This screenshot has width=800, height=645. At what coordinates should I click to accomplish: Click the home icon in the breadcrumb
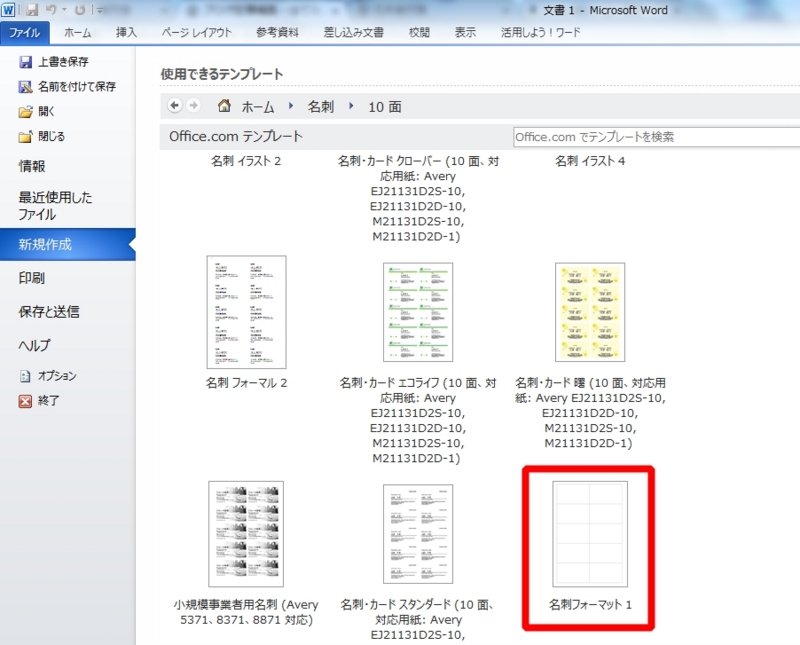point(224,106)
